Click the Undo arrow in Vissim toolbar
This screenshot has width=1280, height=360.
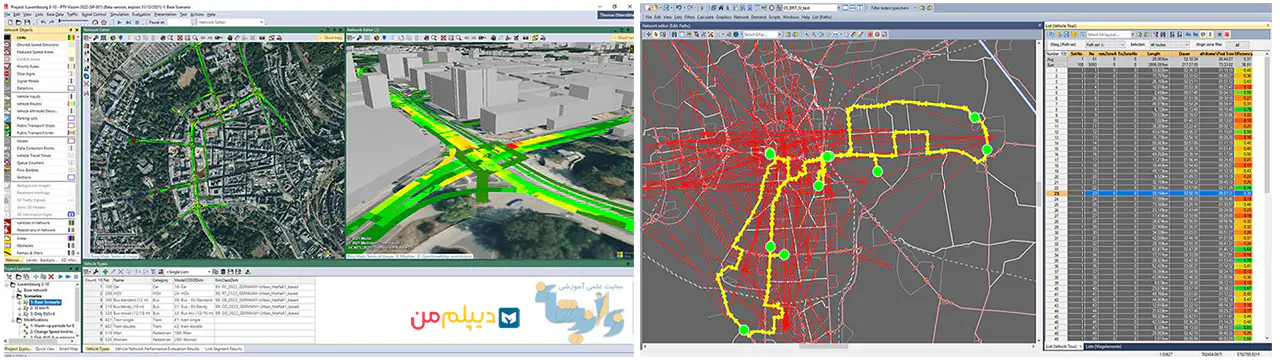click(43, 22)
